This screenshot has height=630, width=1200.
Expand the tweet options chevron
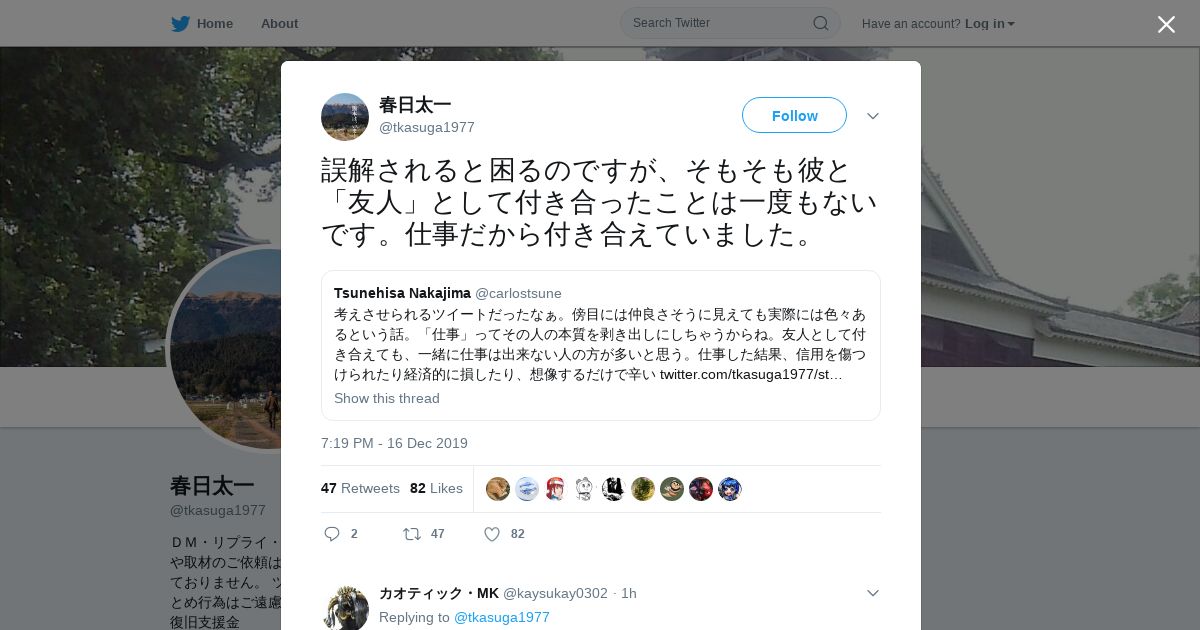tap(873, 116)
